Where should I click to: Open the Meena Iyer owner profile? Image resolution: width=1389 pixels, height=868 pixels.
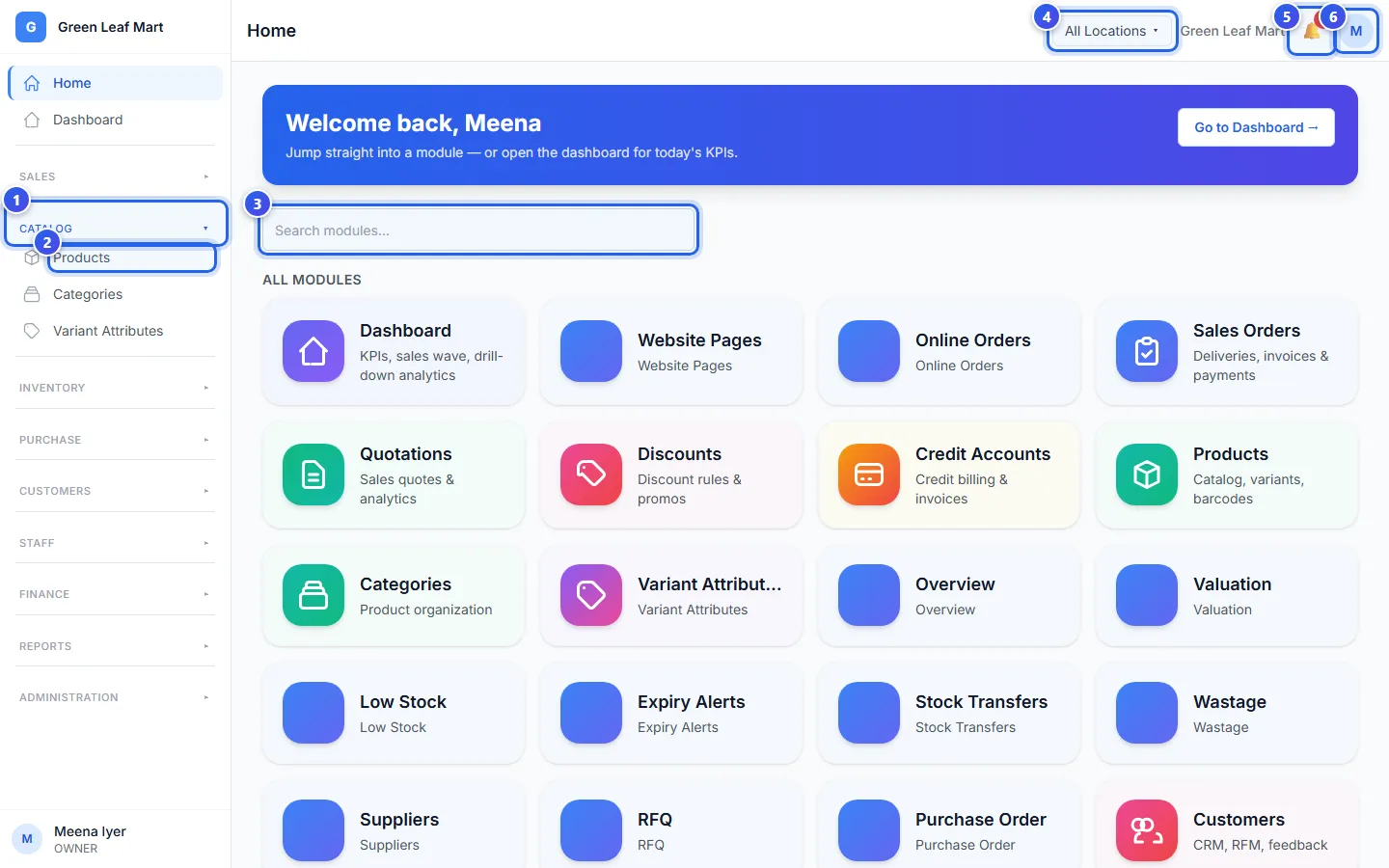[115, 839]
